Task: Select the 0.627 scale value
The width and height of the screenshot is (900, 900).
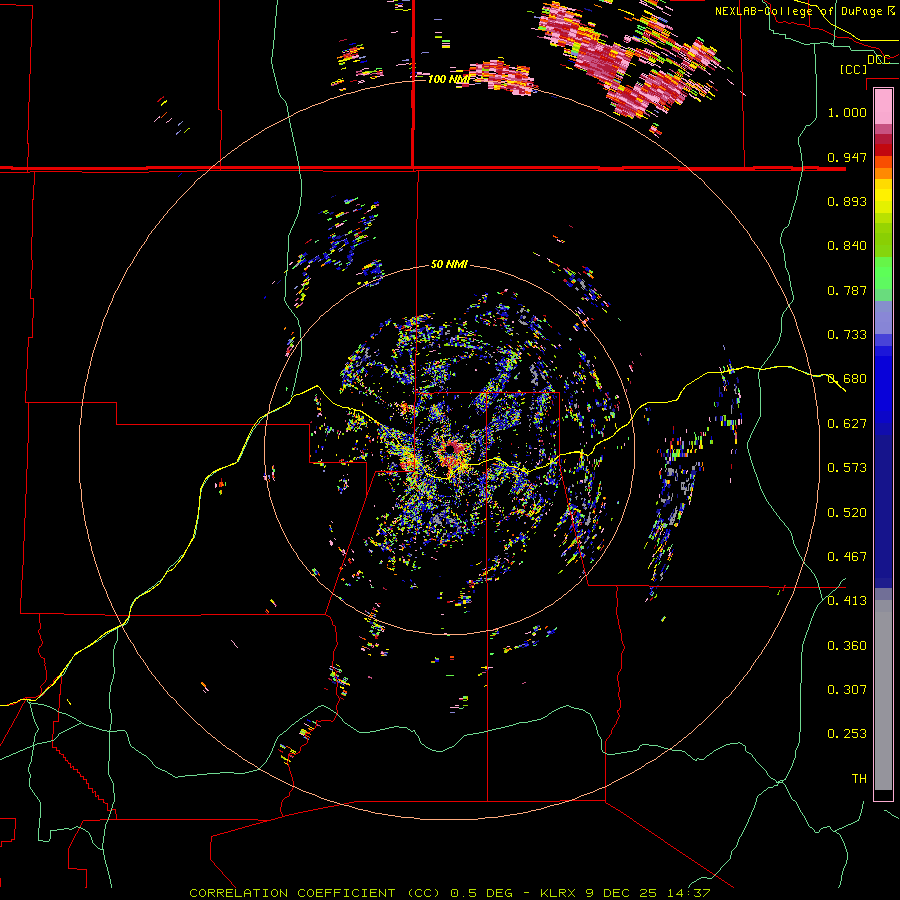Action: 847,424
